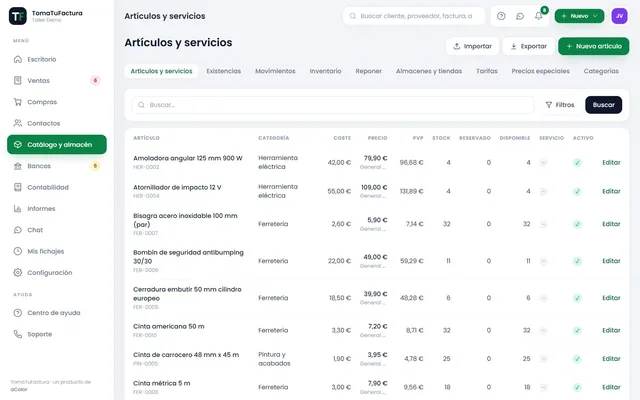Viewport: 640px width, 400px height.
Task: Click the Exportar button
Action: [529, 46]
